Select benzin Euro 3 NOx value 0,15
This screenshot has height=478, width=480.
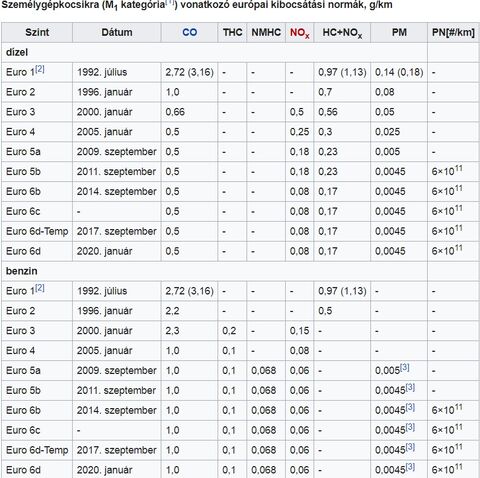point(299,331)
